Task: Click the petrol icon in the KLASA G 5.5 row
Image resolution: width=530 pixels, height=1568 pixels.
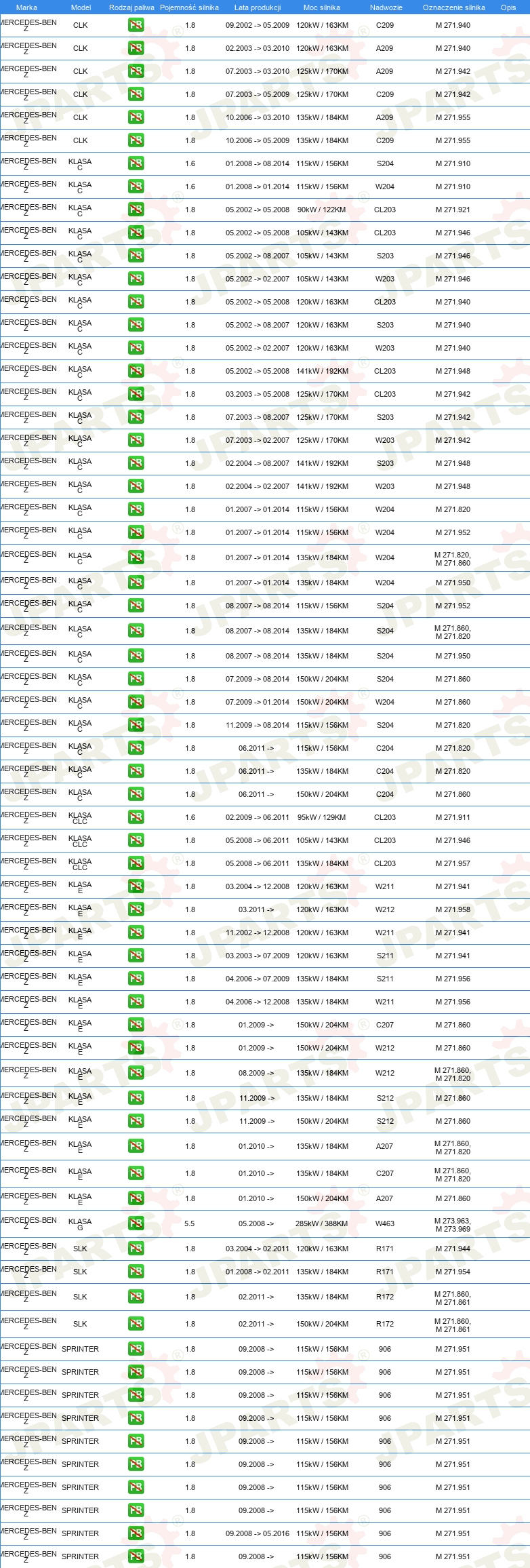Action: (x=136, y=1224)
